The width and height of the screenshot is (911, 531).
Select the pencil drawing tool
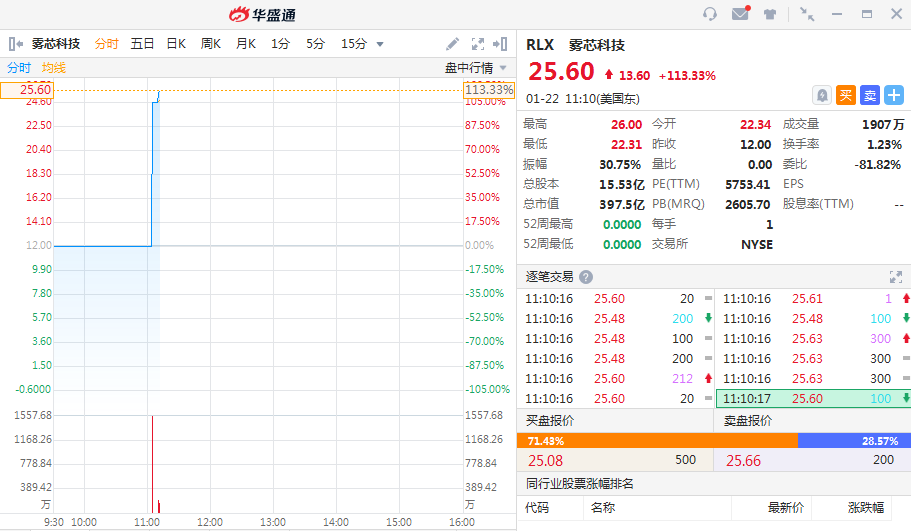(x=452, y=44)
